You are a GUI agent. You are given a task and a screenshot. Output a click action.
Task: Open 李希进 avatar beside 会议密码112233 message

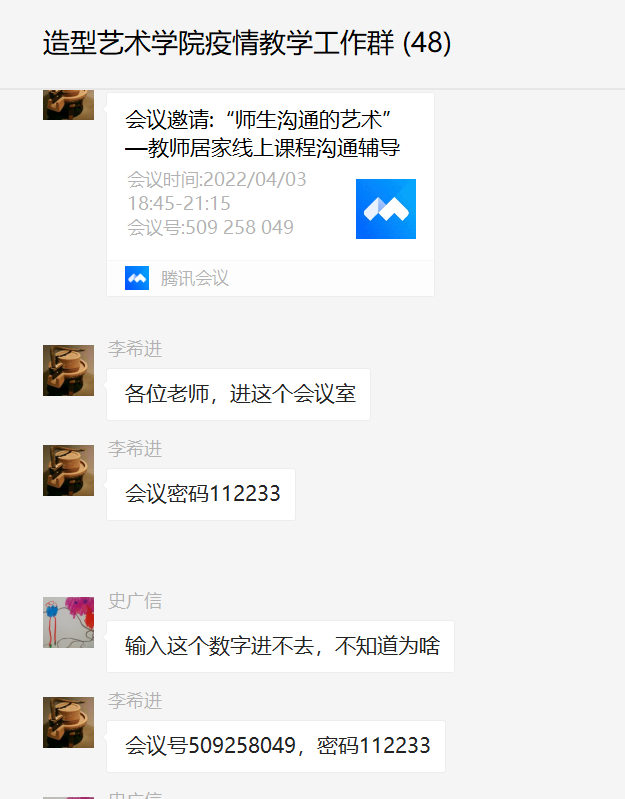point(68,470)
